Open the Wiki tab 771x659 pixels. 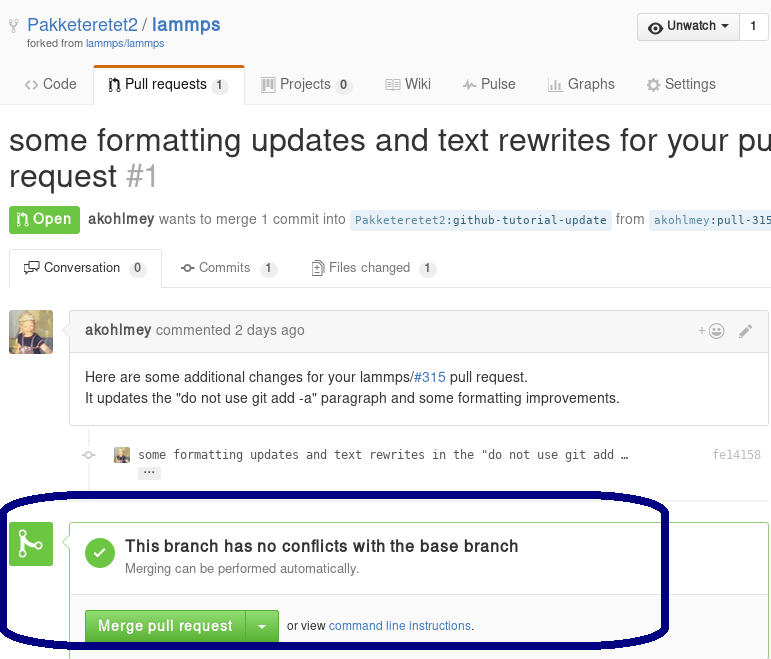[x=408, y=84]
